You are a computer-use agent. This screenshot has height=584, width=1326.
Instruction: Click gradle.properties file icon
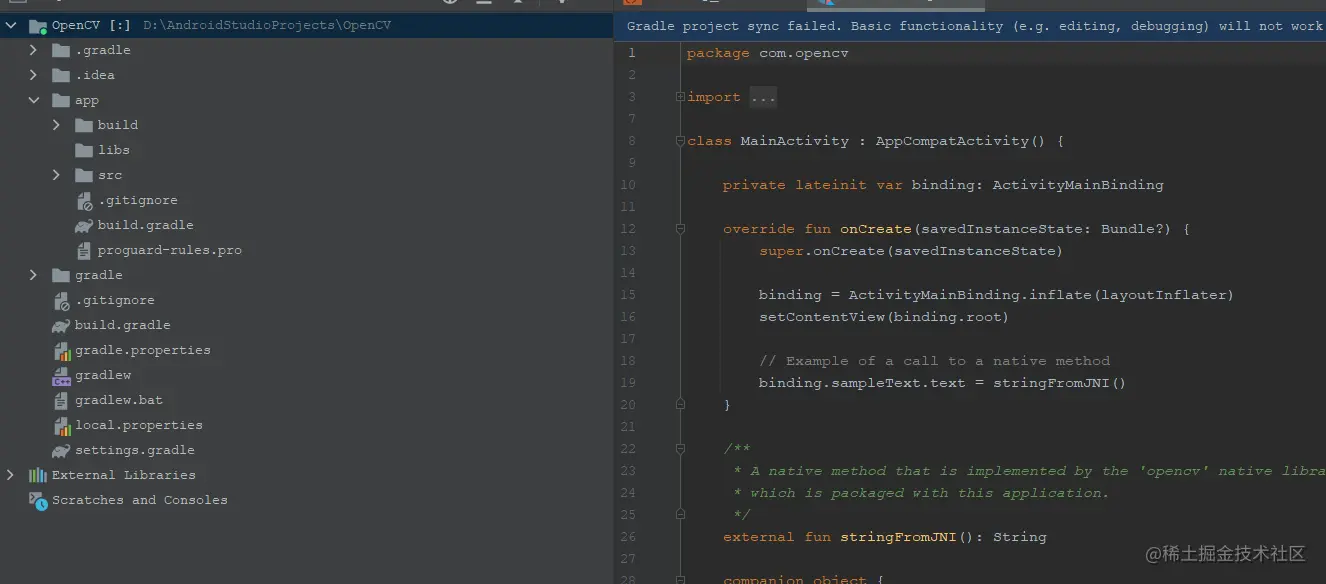[x=62, y=350]
